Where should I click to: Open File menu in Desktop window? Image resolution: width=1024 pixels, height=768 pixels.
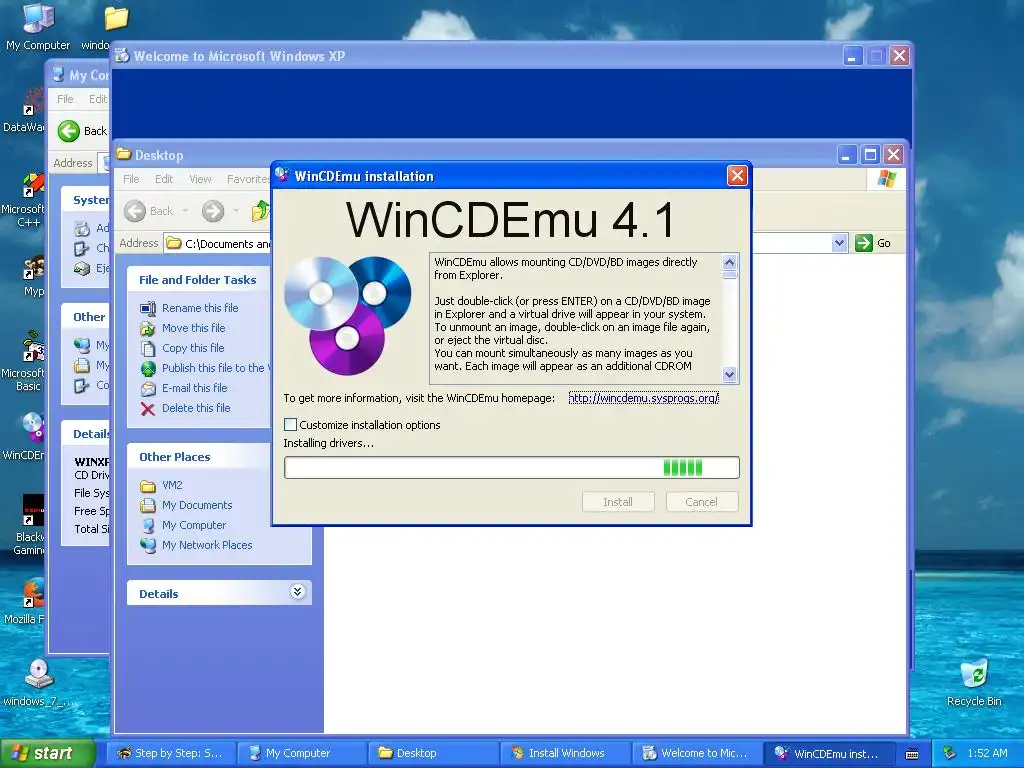click(x=131, y=179)
